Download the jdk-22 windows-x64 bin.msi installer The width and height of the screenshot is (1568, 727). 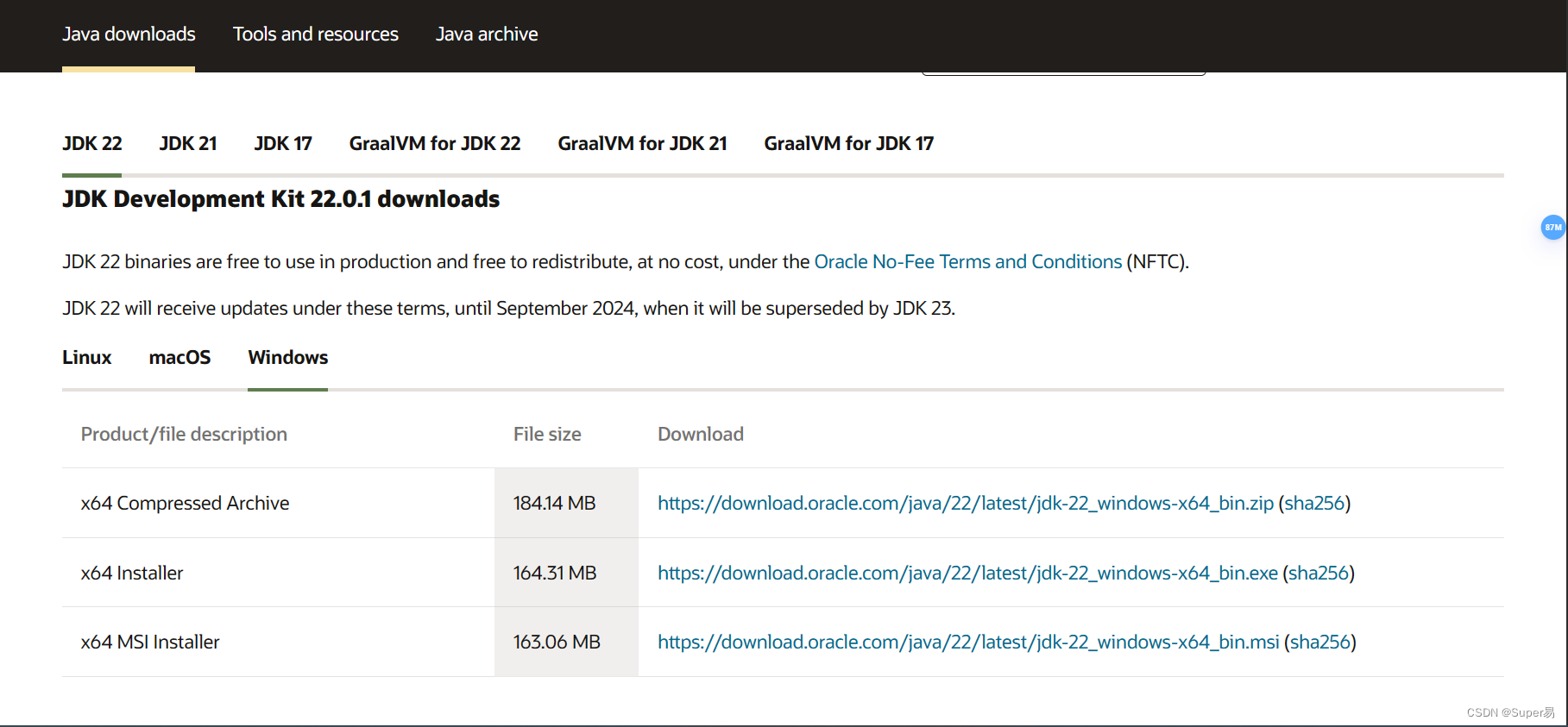click(968, 642)
